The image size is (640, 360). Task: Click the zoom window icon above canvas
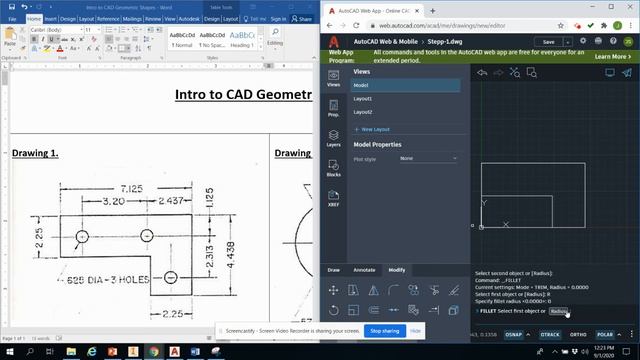[x=531, y=73]
